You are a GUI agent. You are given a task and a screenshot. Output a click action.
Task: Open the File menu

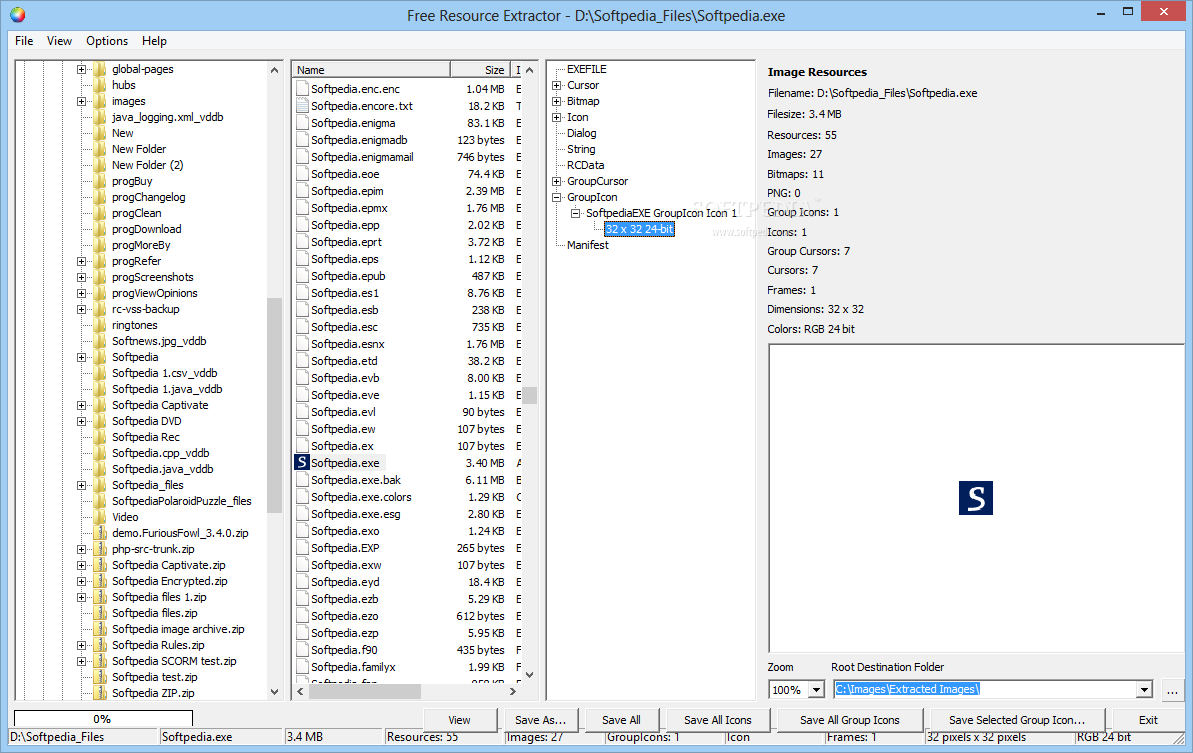point(24,41)
